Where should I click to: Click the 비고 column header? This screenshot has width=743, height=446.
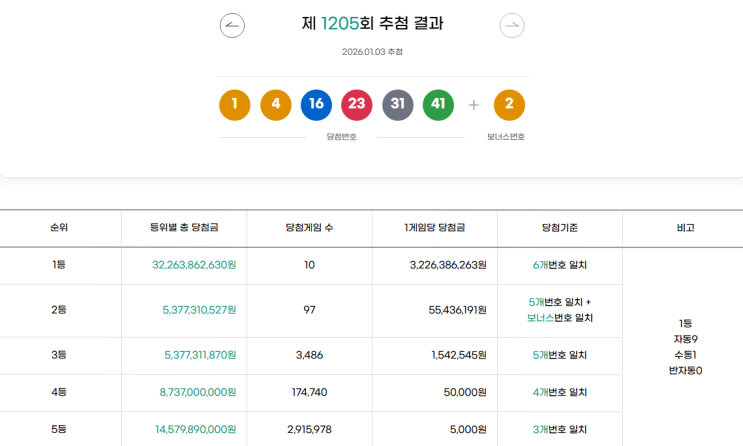tap(685, 228)
